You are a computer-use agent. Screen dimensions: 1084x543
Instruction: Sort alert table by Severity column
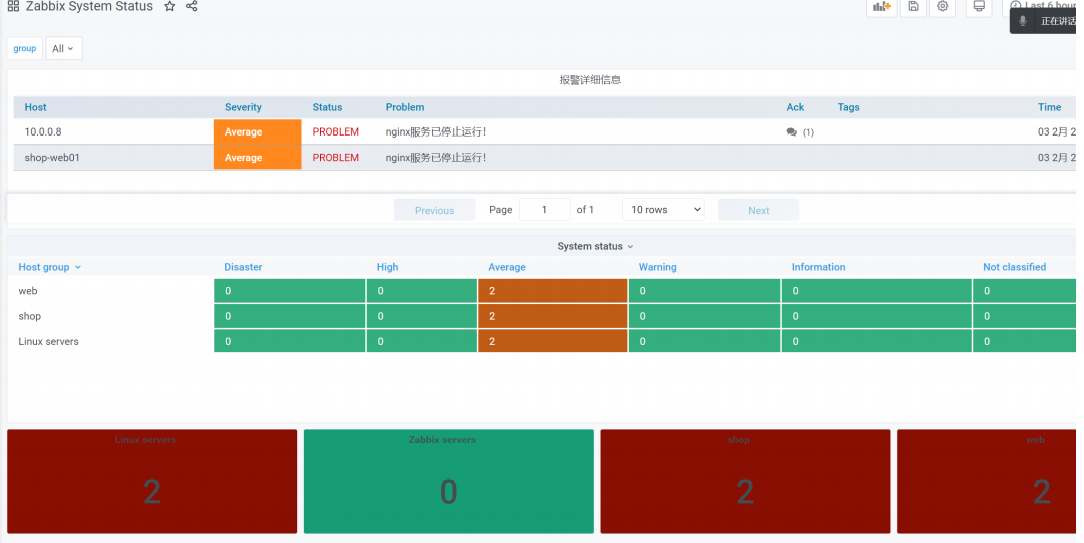[x=243, y=107]
